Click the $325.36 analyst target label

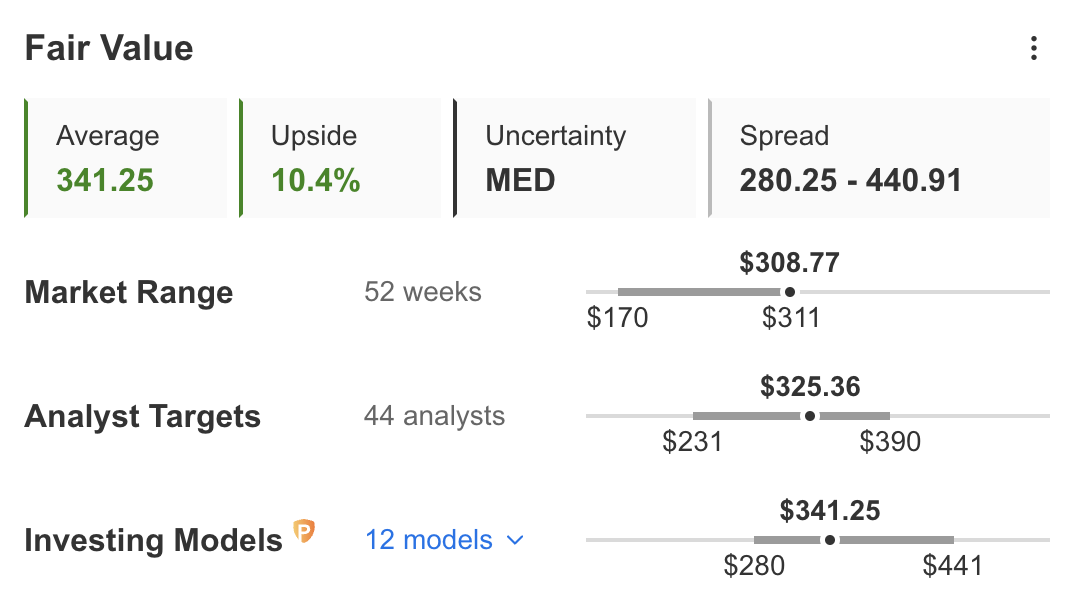coord(810,387)
